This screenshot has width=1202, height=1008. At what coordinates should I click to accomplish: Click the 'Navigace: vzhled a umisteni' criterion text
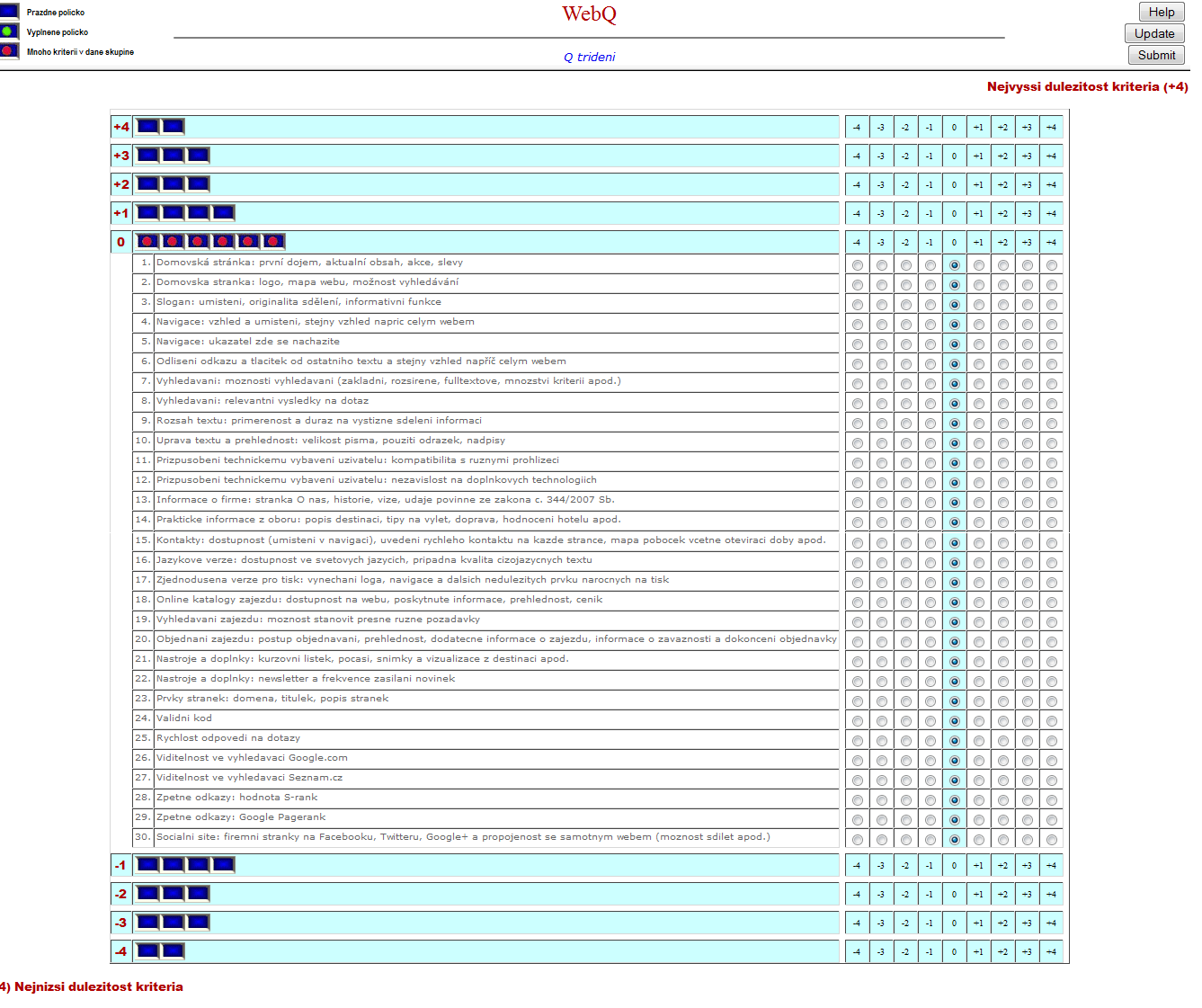pyautogui.click(x=316, y=322)
